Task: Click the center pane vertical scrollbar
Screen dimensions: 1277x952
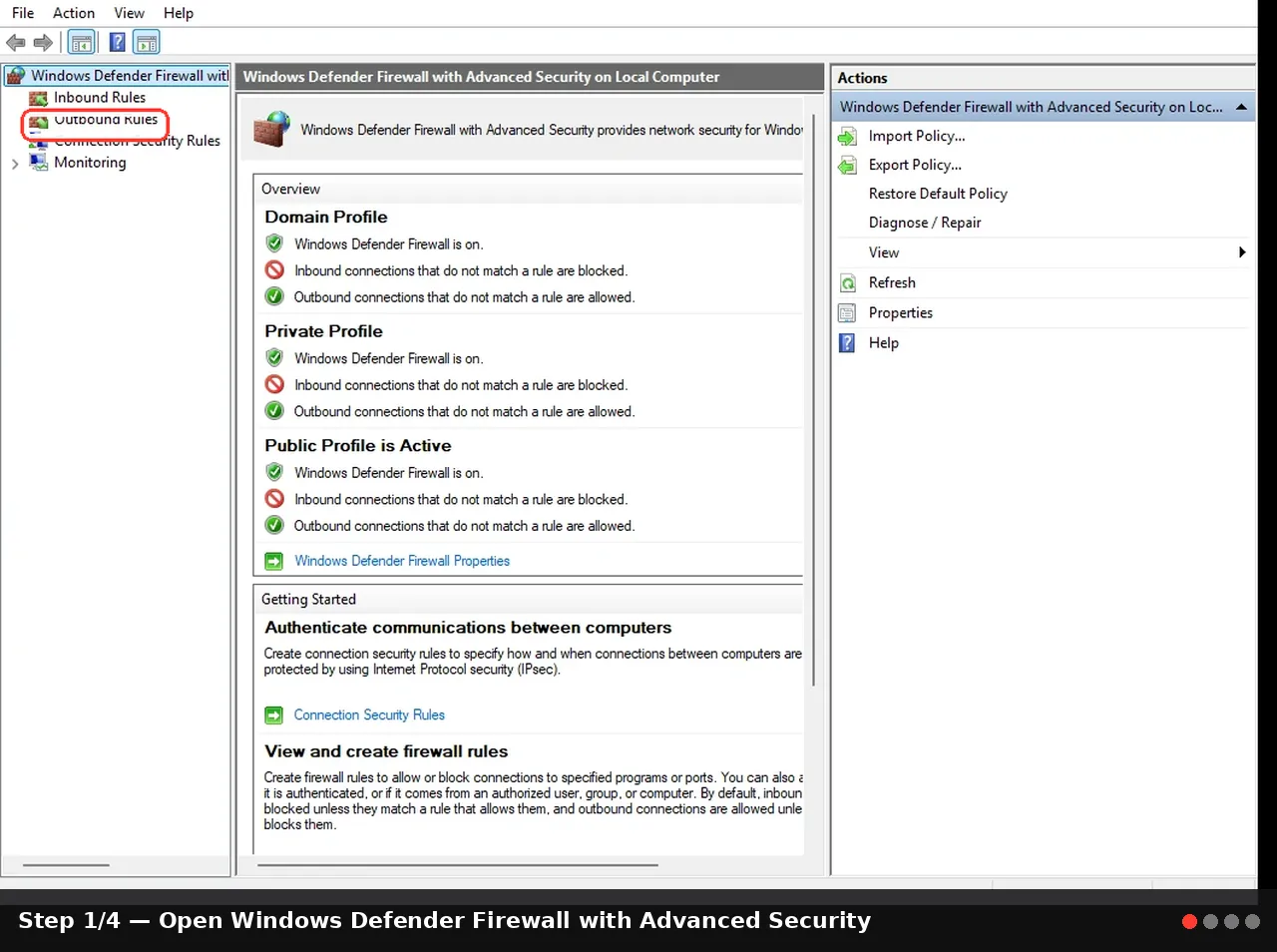Action: tap(815, 401)
